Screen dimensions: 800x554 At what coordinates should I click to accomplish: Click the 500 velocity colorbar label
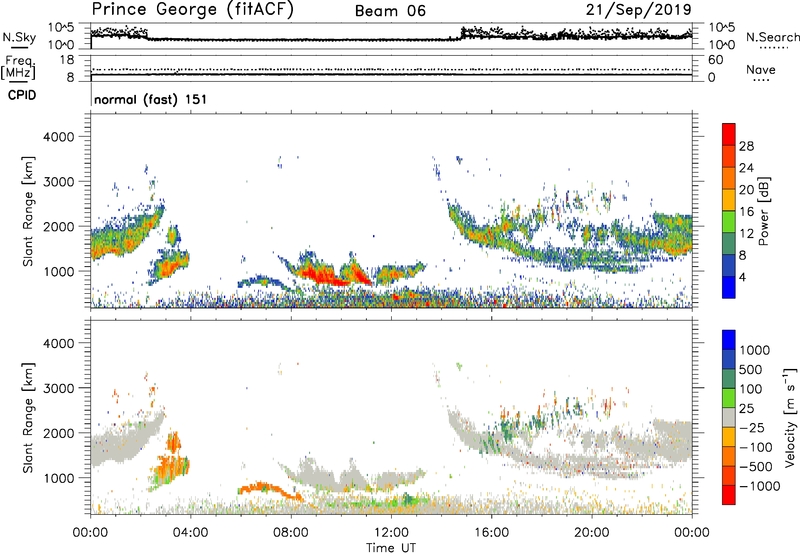tap(751, 369)
